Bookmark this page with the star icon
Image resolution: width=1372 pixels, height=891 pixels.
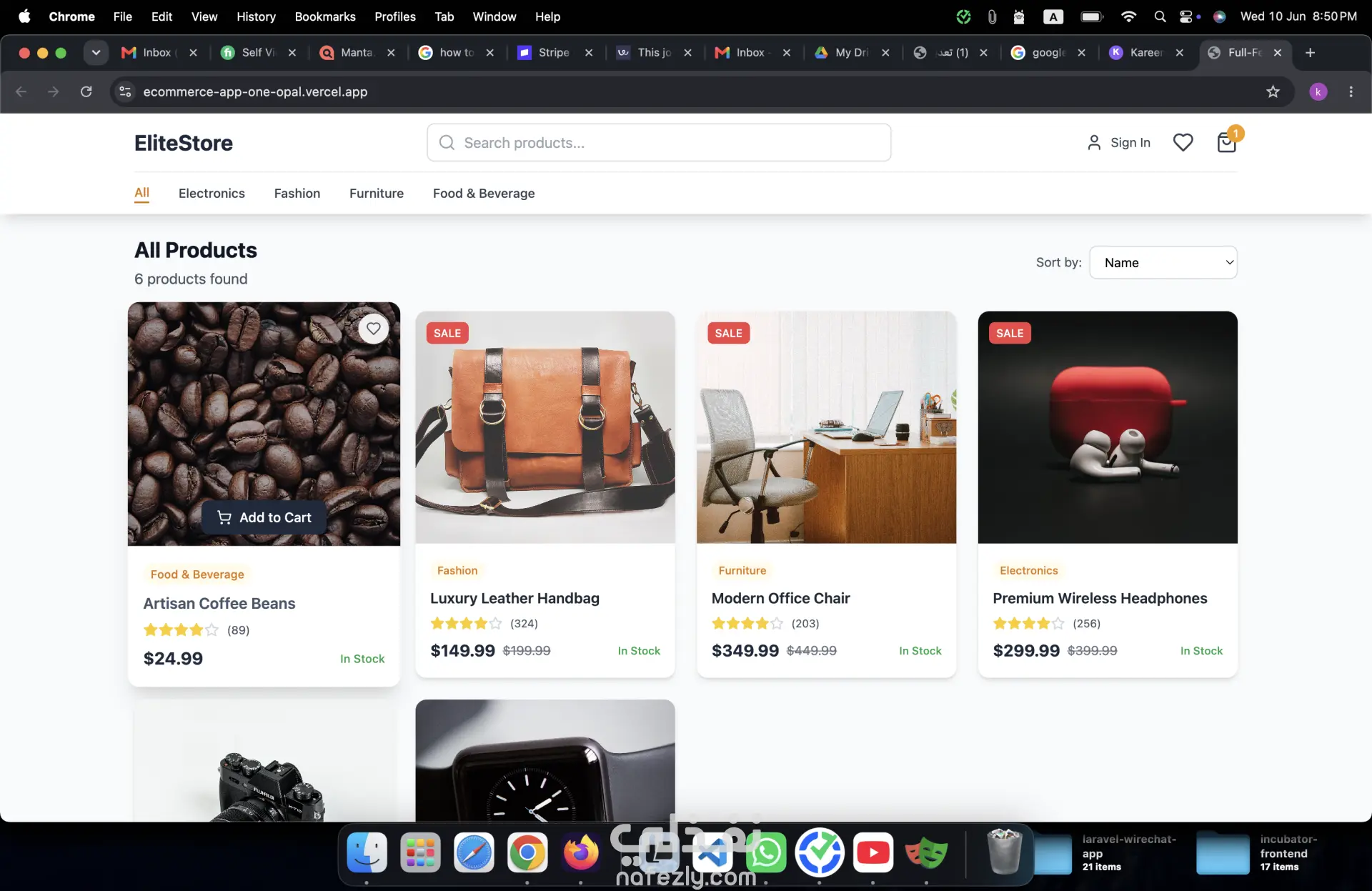click(x=1273, y=91)
